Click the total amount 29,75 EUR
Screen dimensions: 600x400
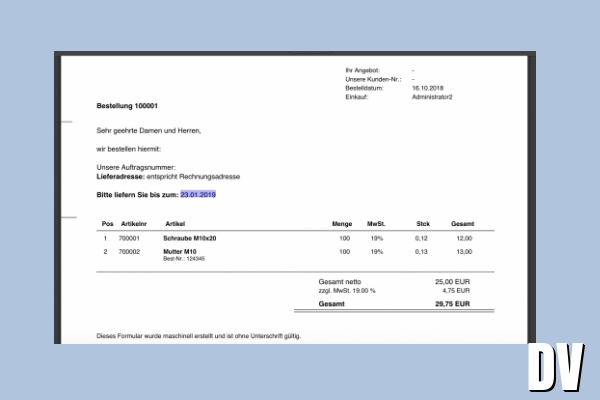pyautogui.click(x=457, y=302)
